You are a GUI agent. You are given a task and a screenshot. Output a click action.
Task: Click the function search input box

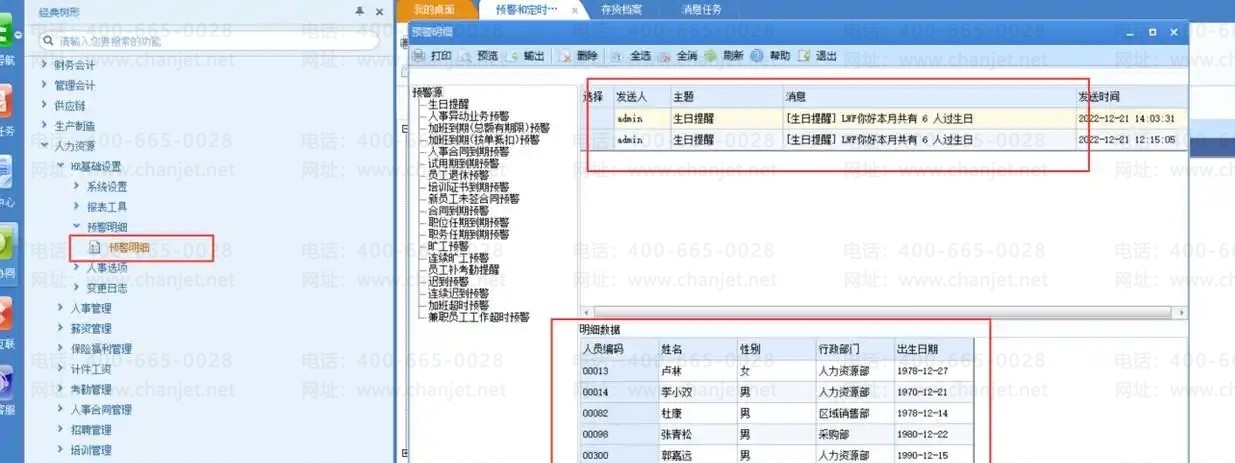click(210, 41)
